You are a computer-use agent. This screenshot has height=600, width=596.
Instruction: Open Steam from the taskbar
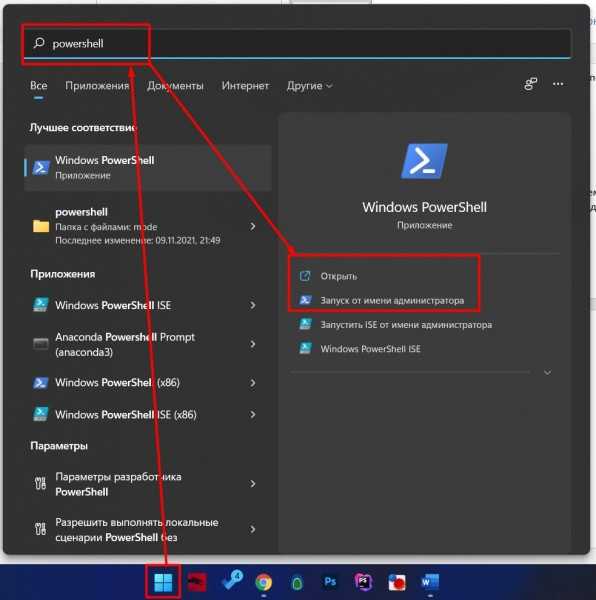(x=231, y=581)
